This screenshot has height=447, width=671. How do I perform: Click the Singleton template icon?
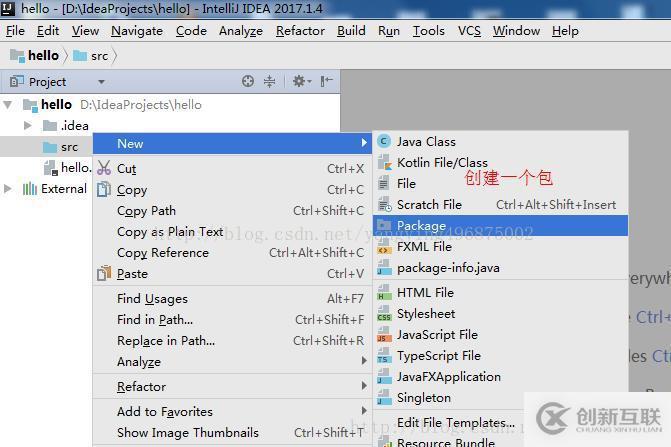[384, 398]
